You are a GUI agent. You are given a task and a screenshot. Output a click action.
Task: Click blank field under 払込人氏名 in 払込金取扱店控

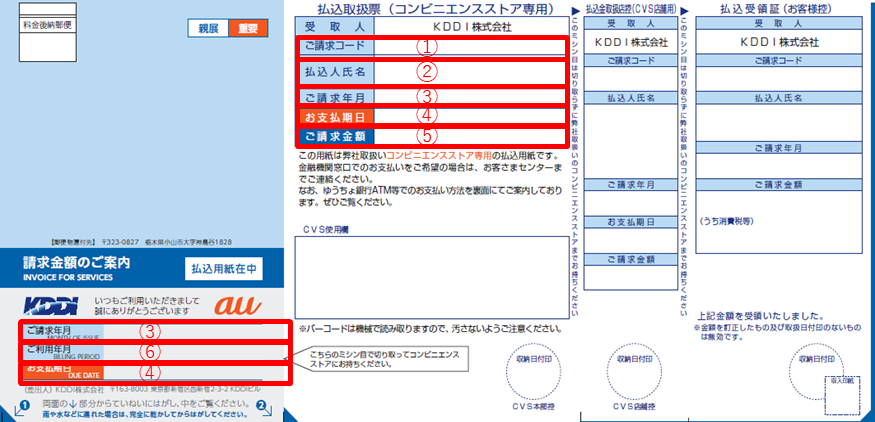(631, 141)
